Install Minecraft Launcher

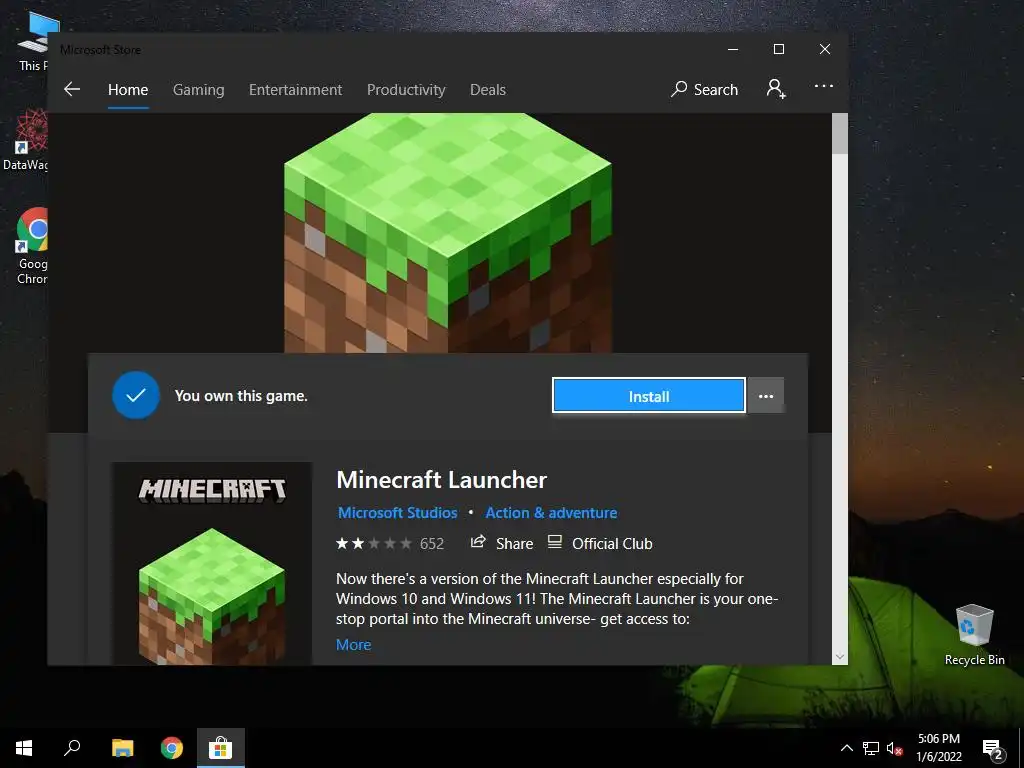click(648, 396)
